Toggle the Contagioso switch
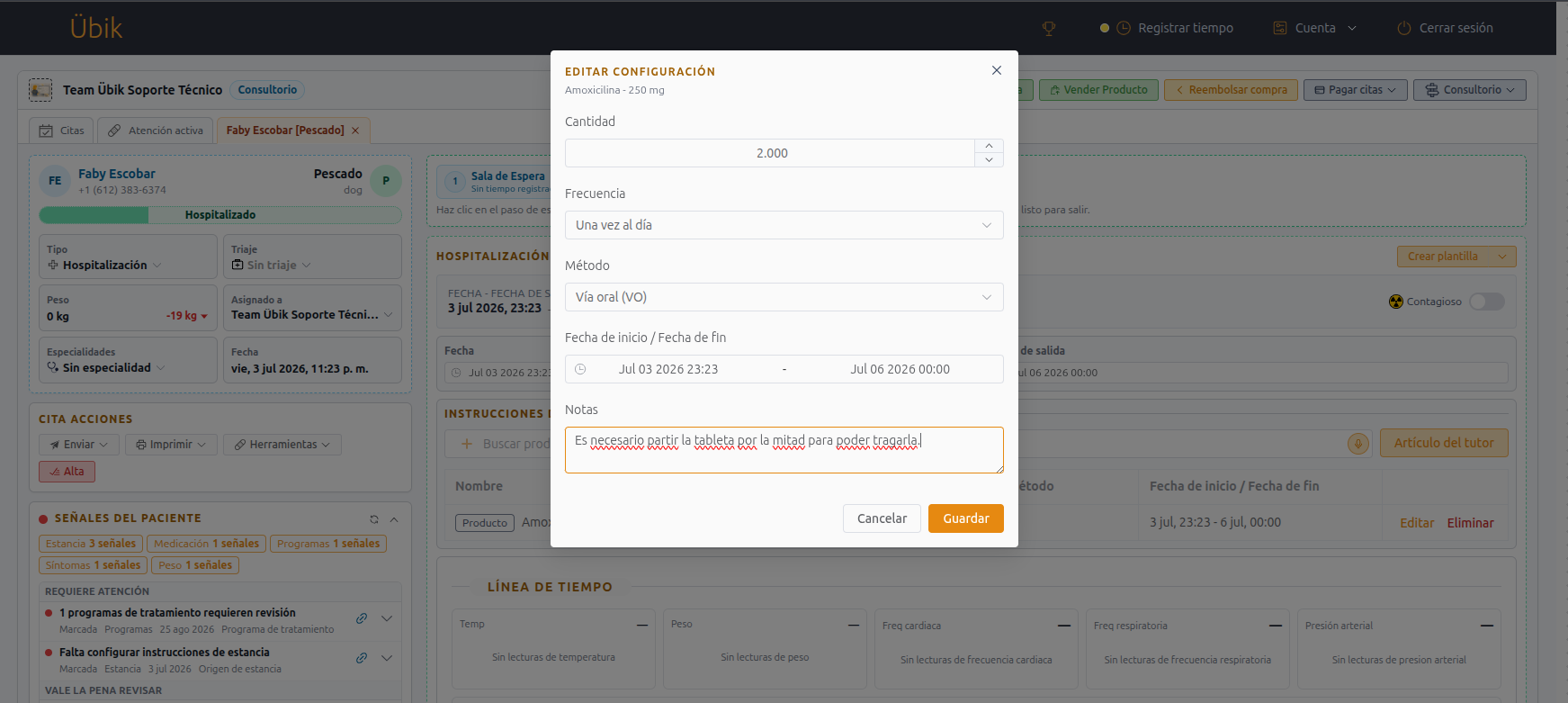This screenshot has height=703, width=1568. point(1486,302)
